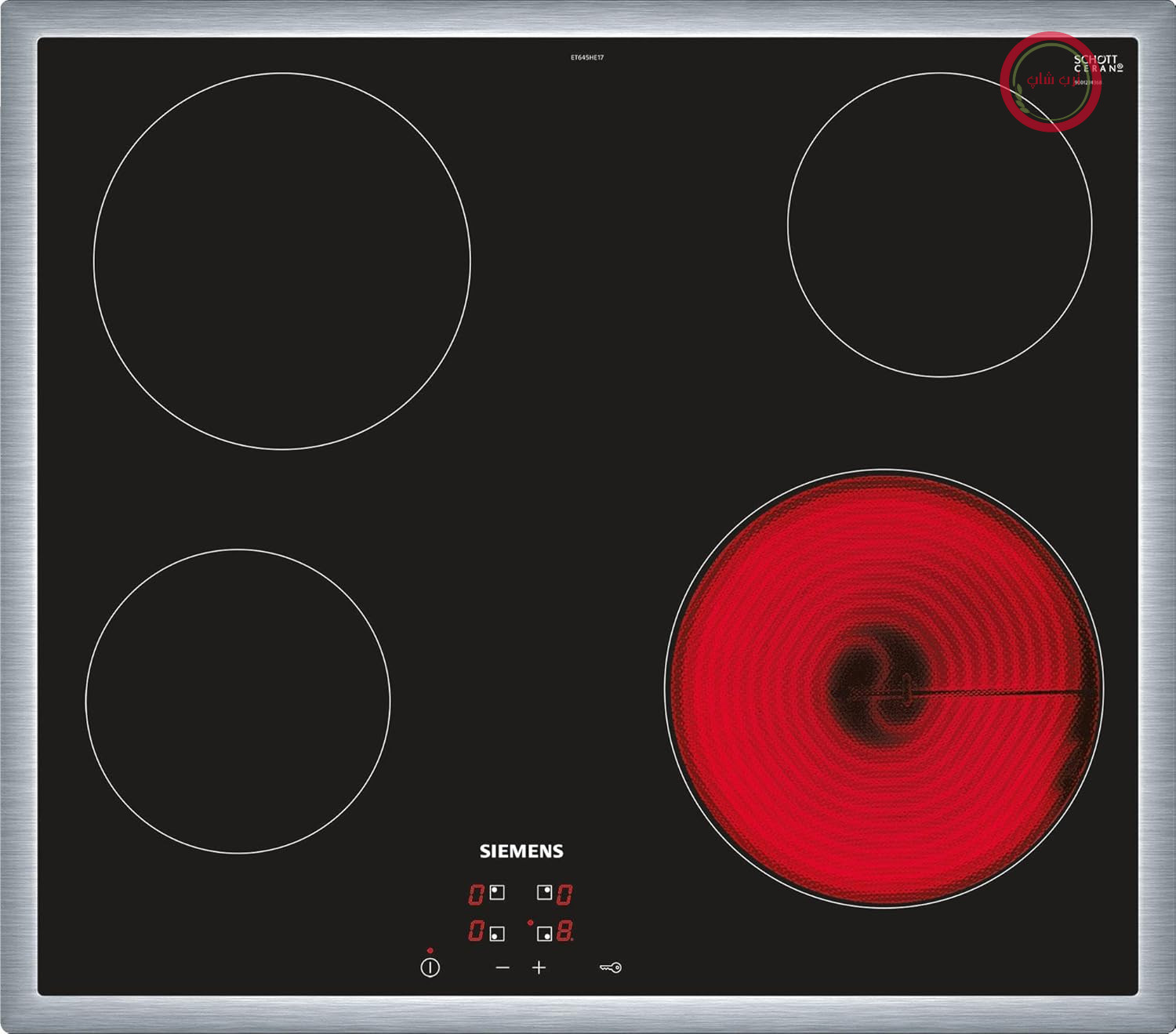Tap the front right display showing 8
Viewport: 1176px width, 1034px height.
(x=564, y=931)
